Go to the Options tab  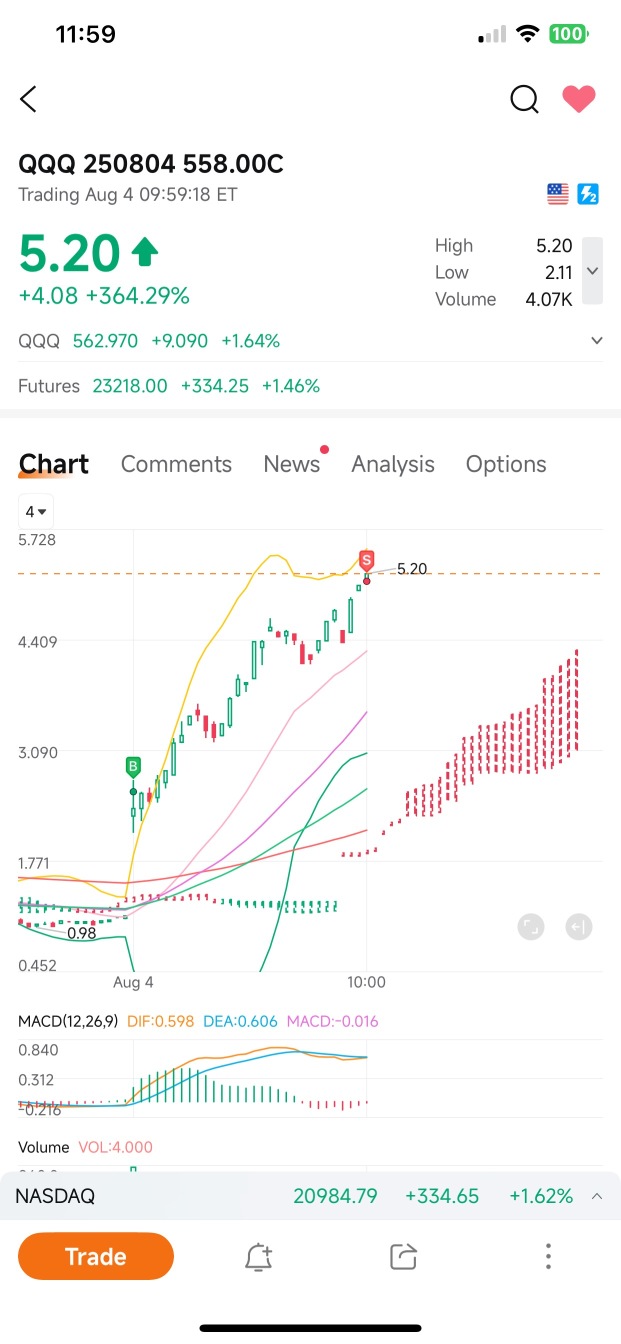[506, 464]
